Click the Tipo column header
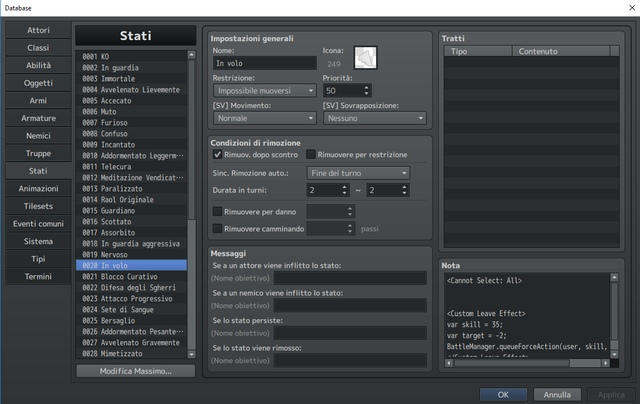The height and width of the screenshot is (404, 640). click(478, 51)
